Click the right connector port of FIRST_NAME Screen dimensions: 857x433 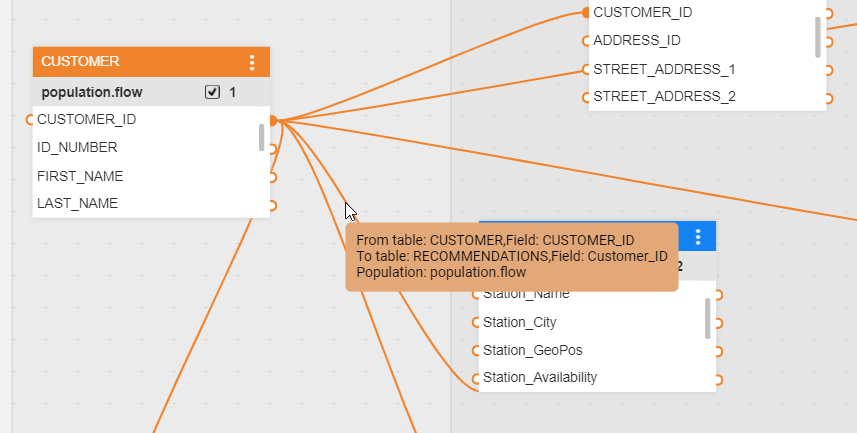tap(272, 177)
